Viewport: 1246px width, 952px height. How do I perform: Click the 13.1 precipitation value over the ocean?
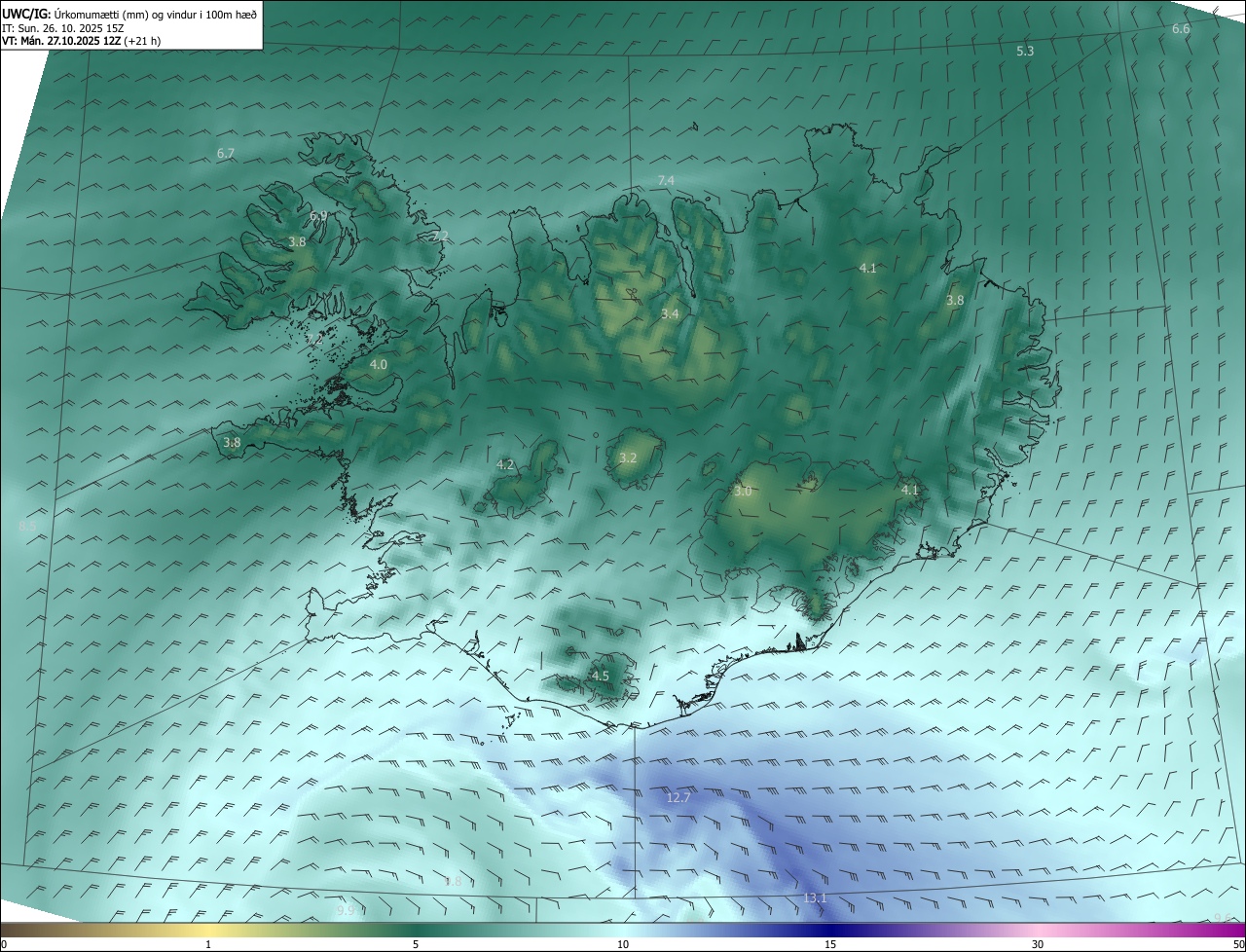814,897
